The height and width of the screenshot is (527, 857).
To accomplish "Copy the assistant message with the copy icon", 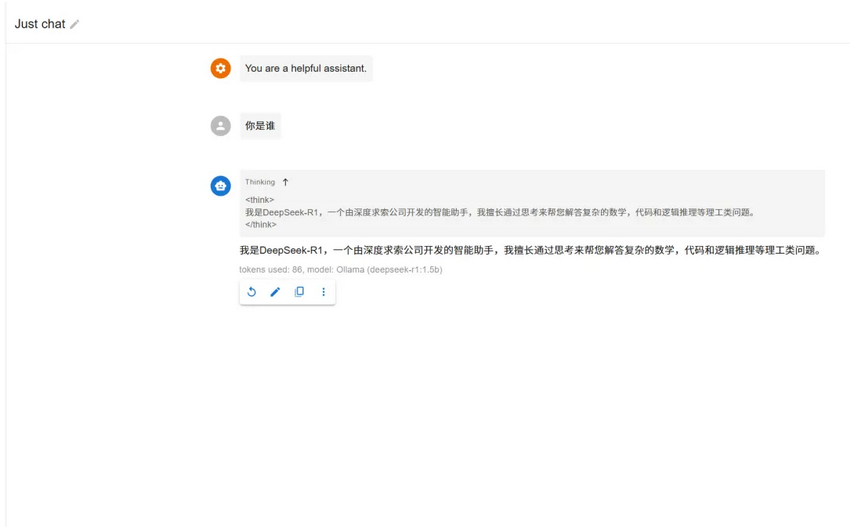I will pos(299,292).
